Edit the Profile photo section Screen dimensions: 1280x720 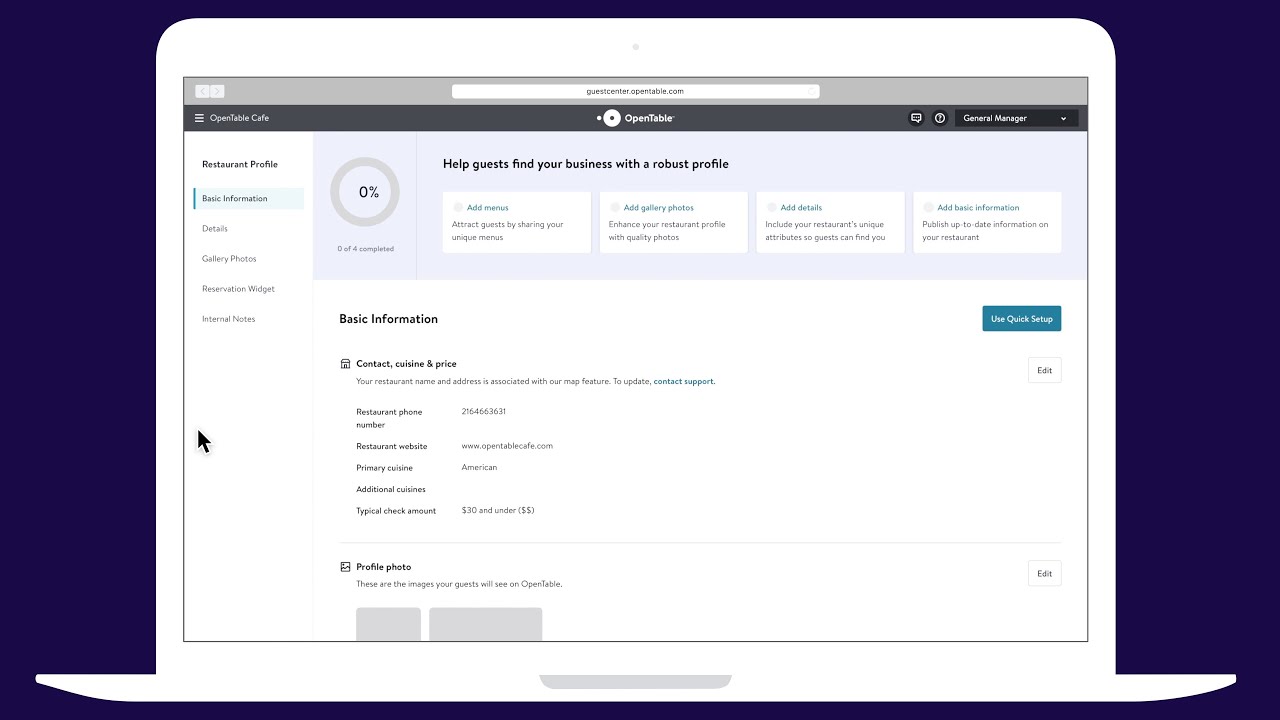tap(1044, 573)
